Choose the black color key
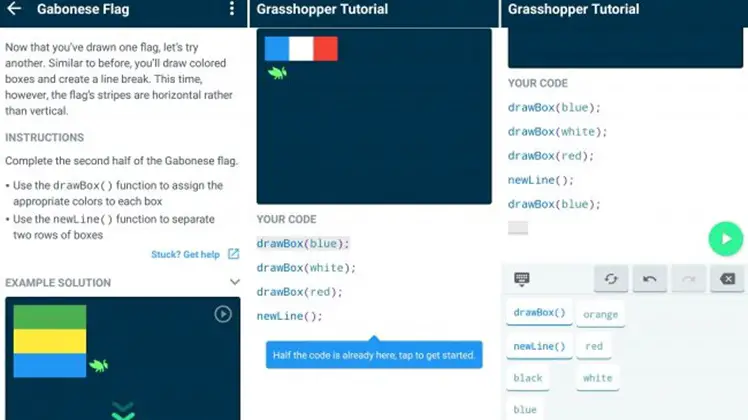The height and width of the screenshot is (420, 748). pos(528,378)
